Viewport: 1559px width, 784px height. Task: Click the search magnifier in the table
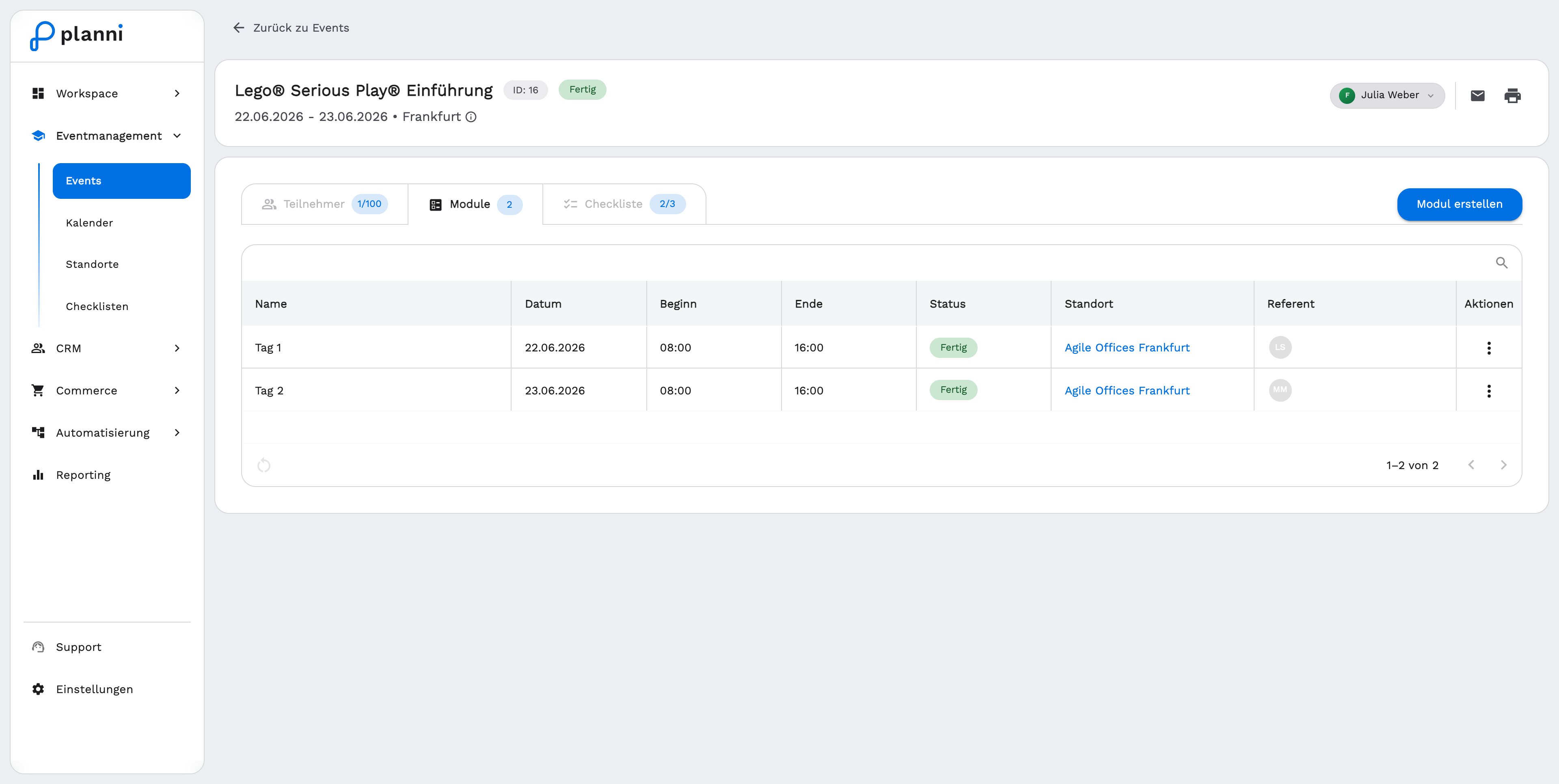click(x=1501, y=263)
